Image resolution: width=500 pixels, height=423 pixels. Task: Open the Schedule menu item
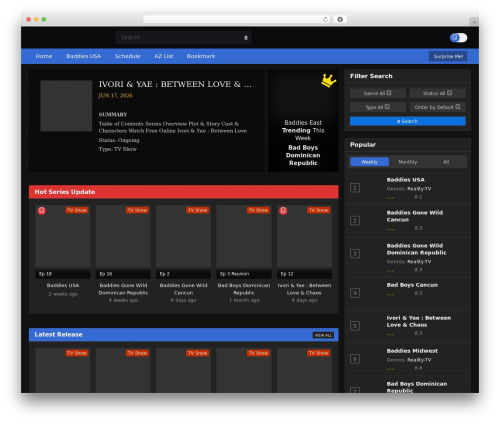pos(128,56)
